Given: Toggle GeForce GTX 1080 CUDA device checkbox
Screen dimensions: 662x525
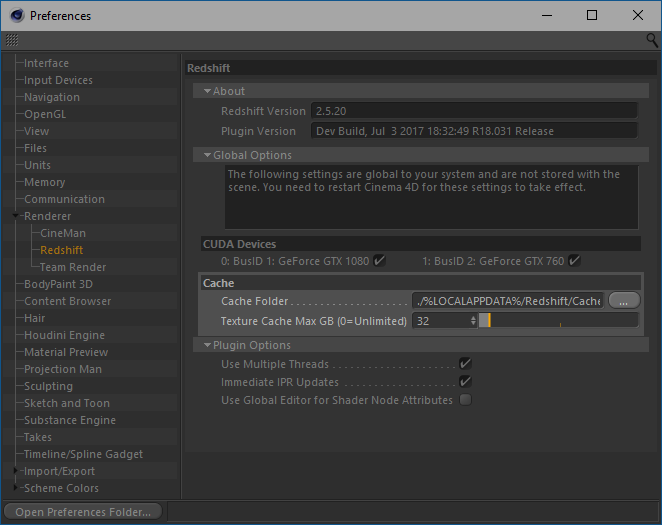Looking at the screenshot, I should 379,261.
